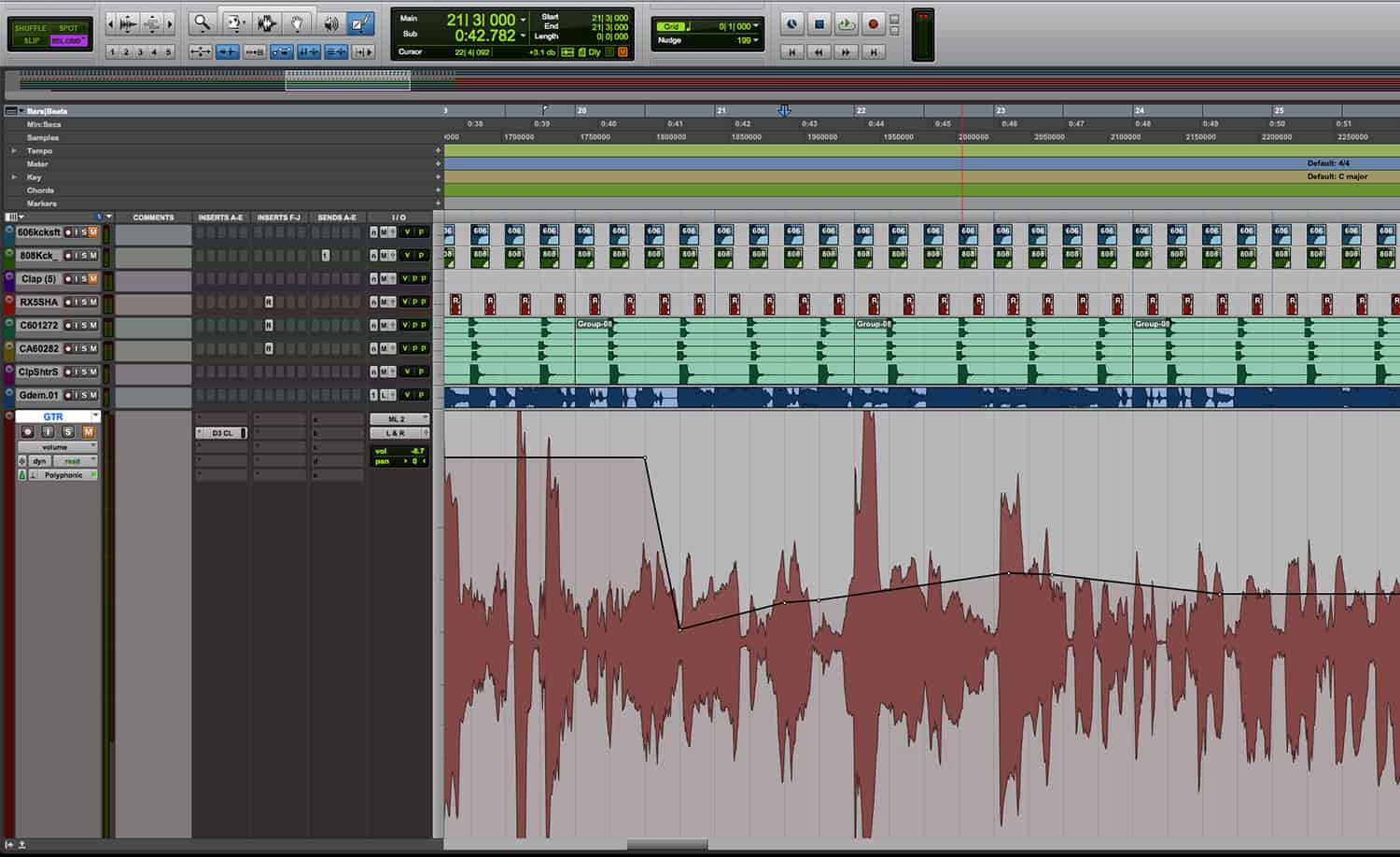Open GTR volume view selector
This screenshot has width=1400, height=857.
click(57, 447)
